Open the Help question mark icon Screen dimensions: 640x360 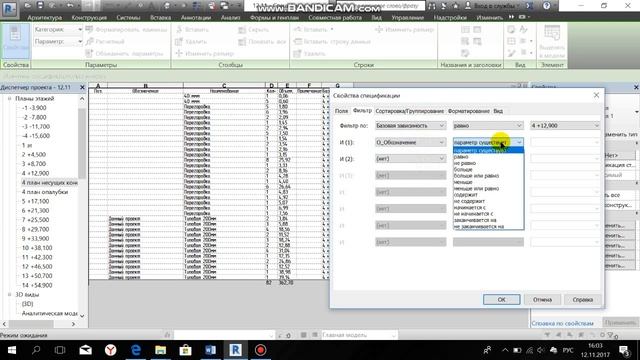(547, 5)
